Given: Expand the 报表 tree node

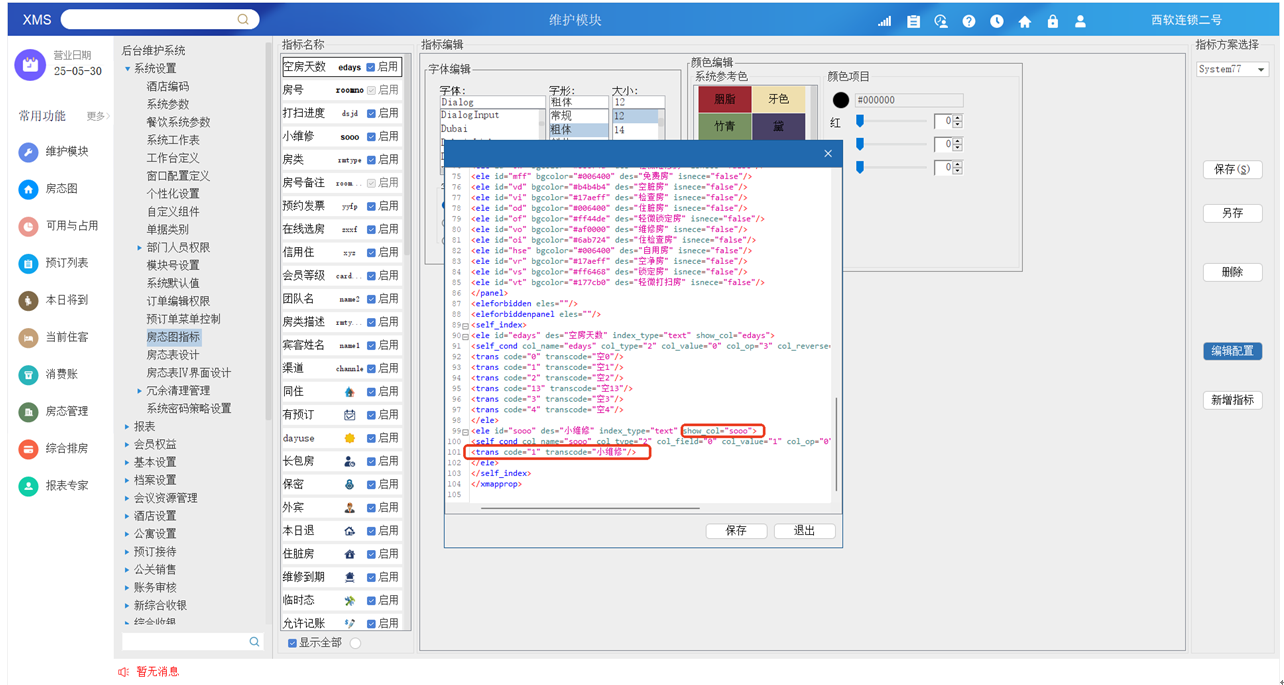Looking at the screenshot, I should coord(127,427).
